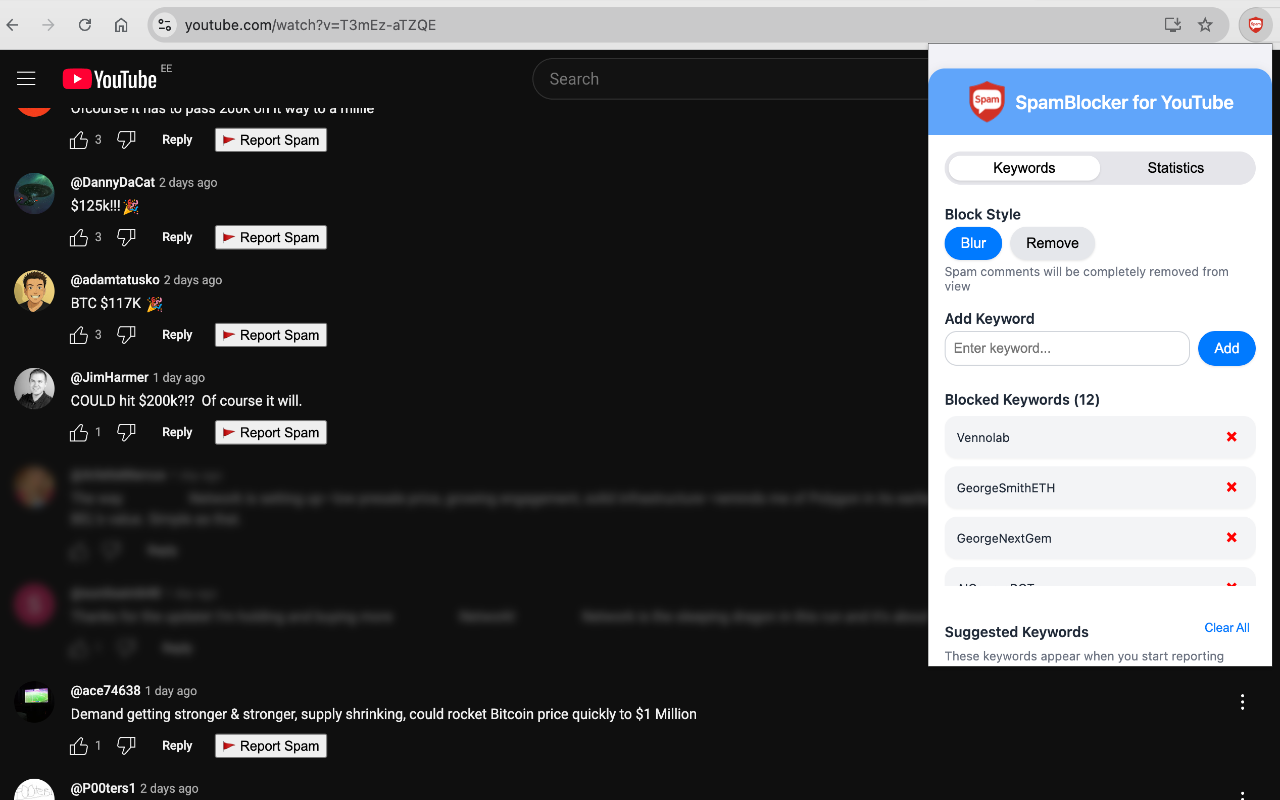The height and width of the screenshot is (800, 1280).
Task: Open the @adamtatusko channel name link
Action: (x=115, y=280)
